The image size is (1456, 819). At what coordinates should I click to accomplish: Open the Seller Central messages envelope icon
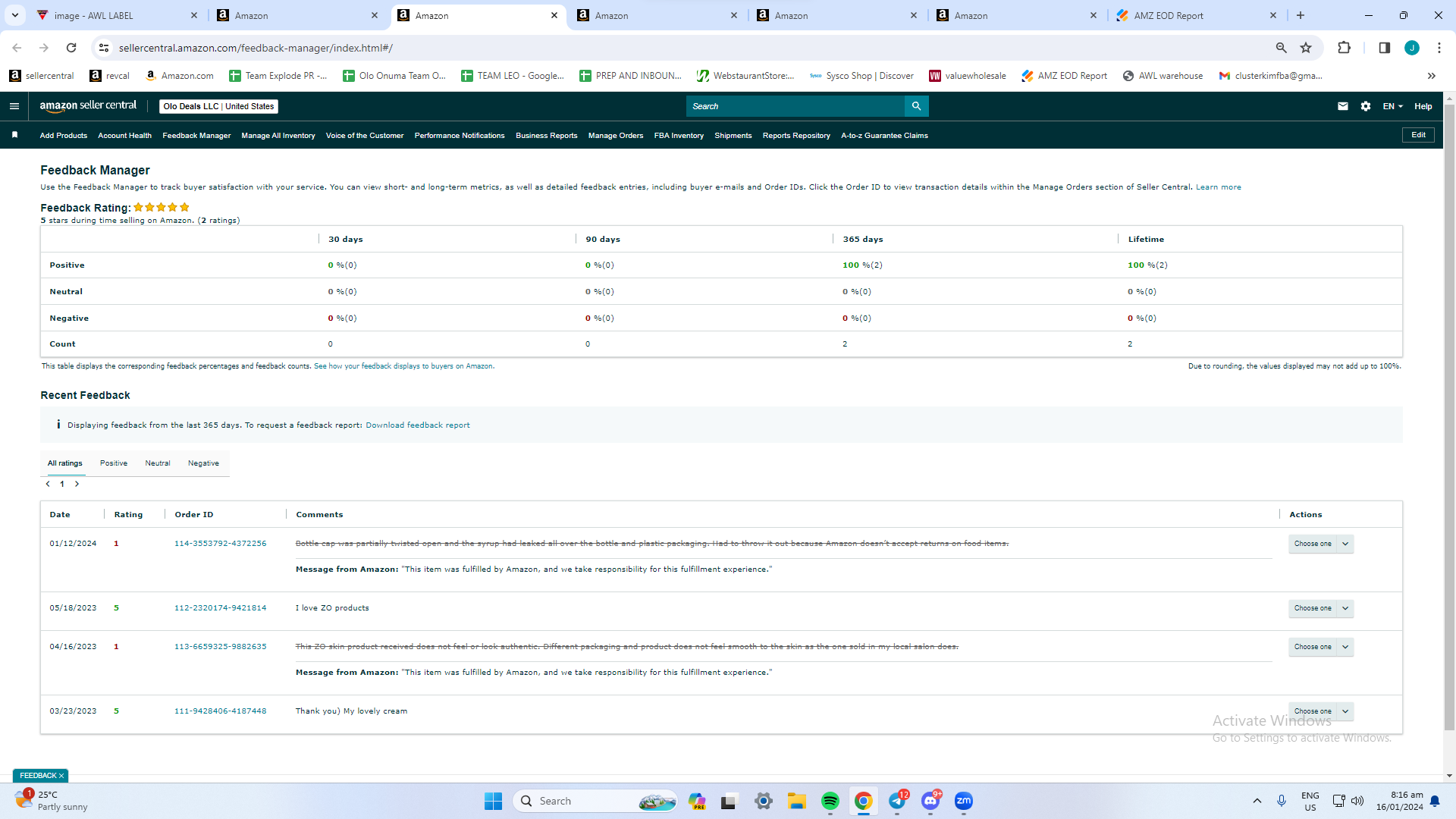coord(1343,106)
